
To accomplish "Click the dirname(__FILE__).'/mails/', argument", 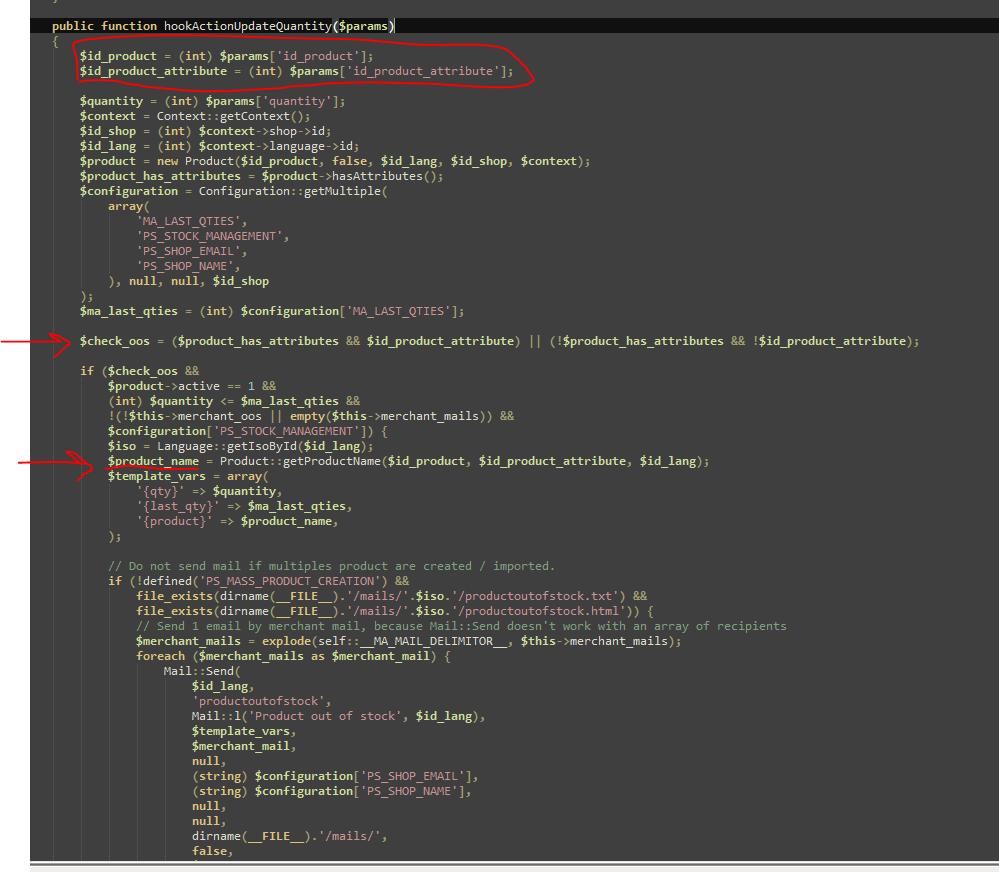I will coord(289,836).
